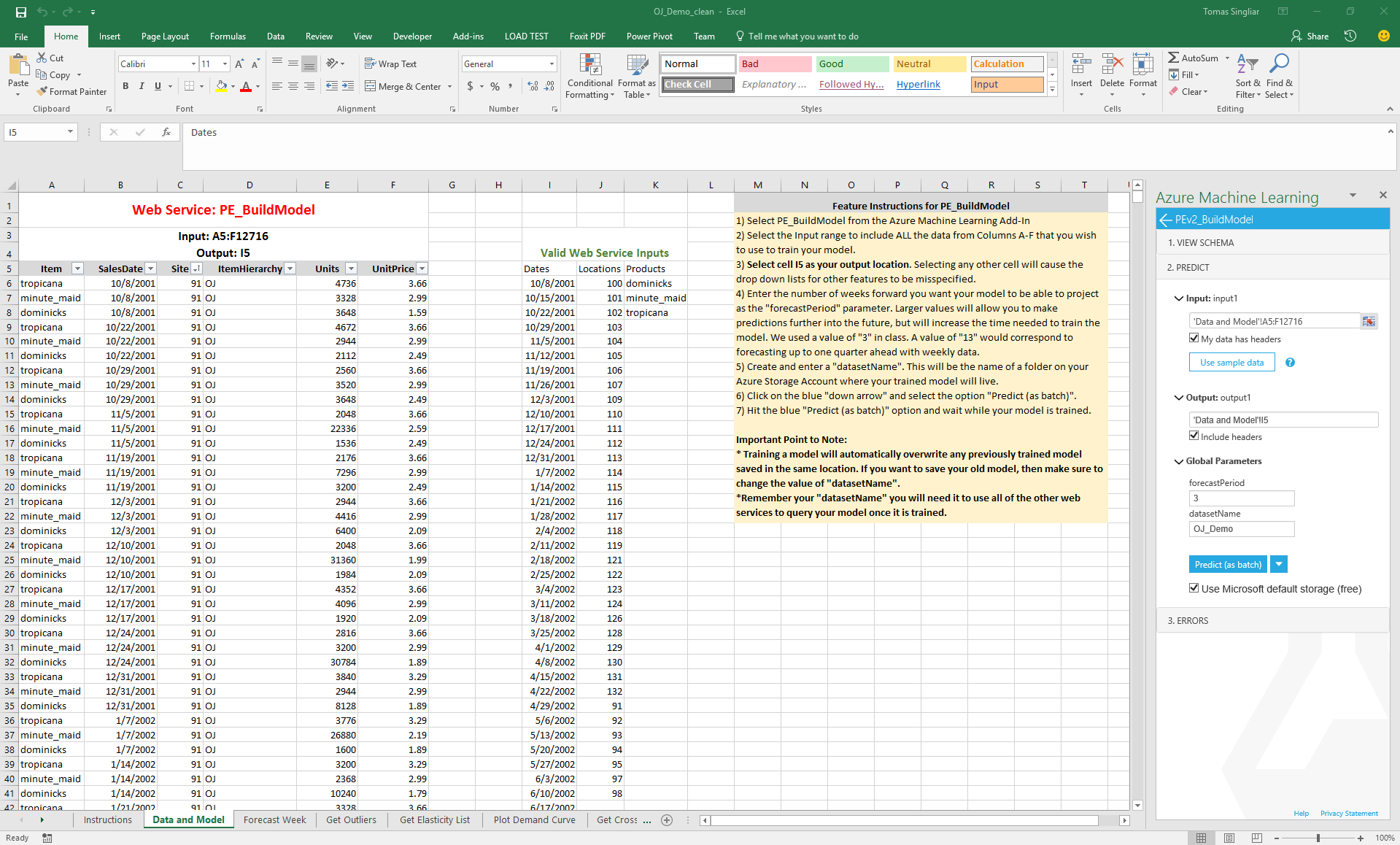Click the Share button

(1310, 36)
